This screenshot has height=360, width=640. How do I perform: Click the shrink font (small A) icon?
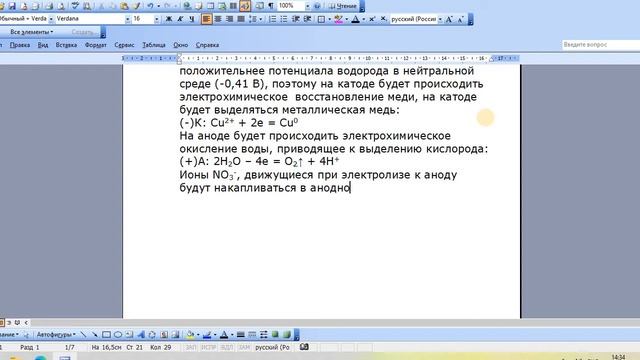460,19
